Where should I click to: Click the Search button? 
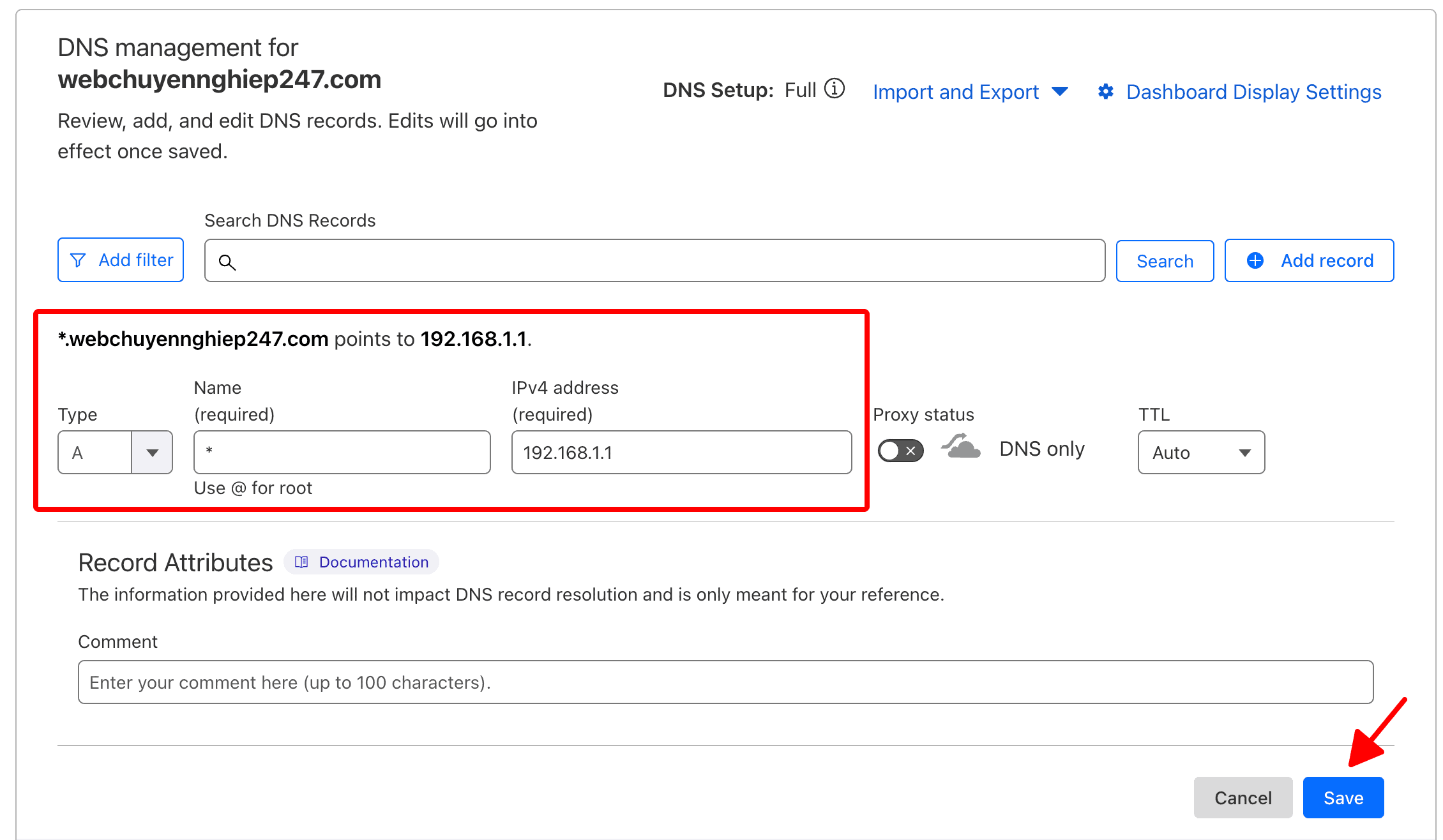click(1165, 261)
